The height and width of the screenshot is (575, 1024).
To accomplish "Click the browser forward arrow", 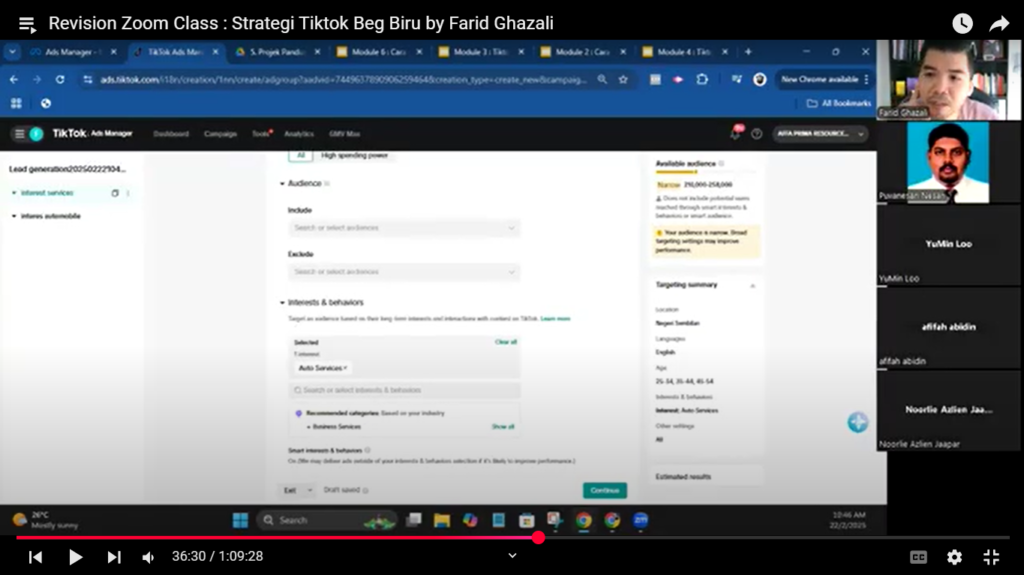I will click(x=37, y=80).
